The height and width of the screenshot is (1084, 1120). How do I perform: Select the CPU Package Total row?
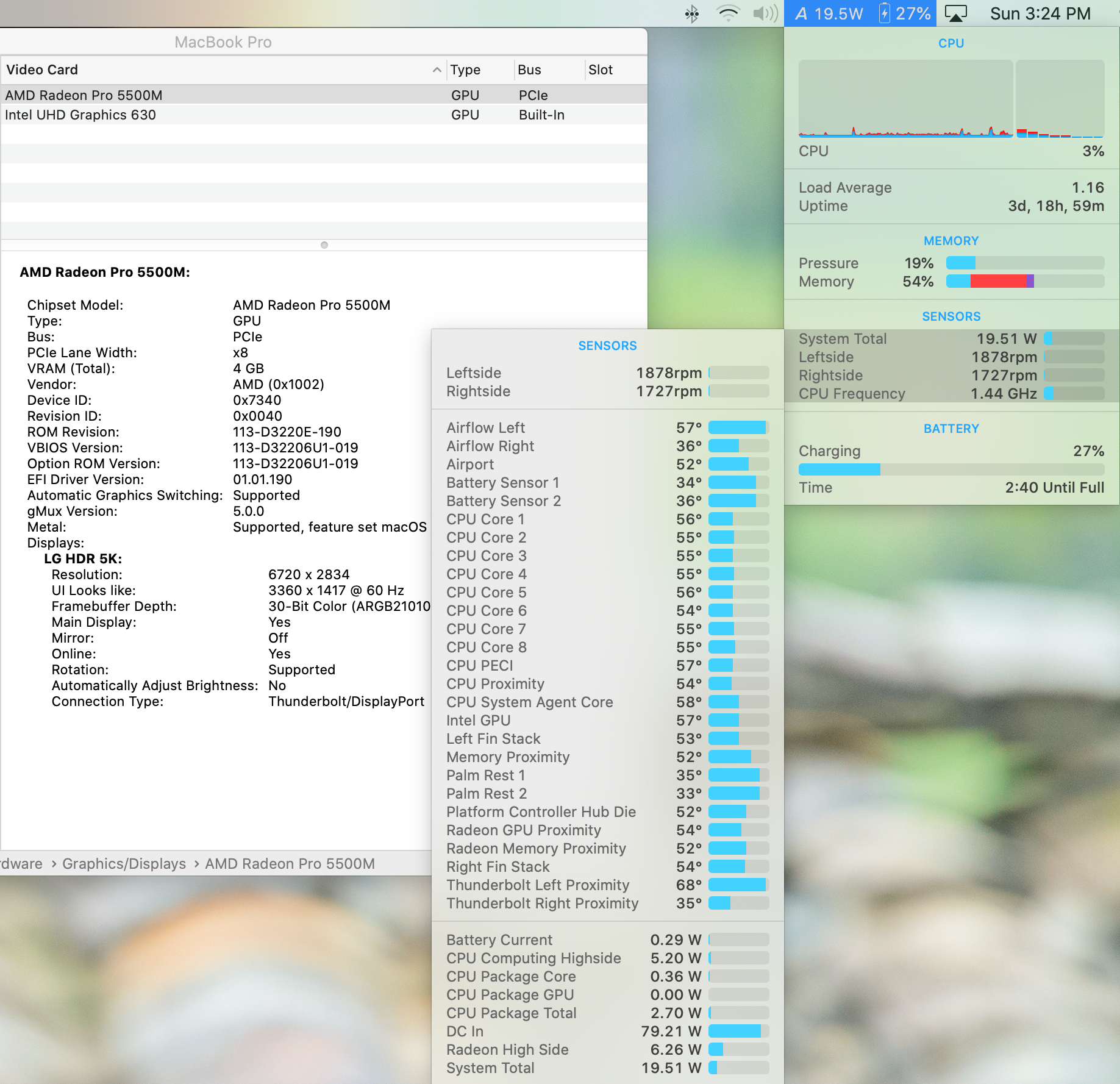tap(607, 1013)
